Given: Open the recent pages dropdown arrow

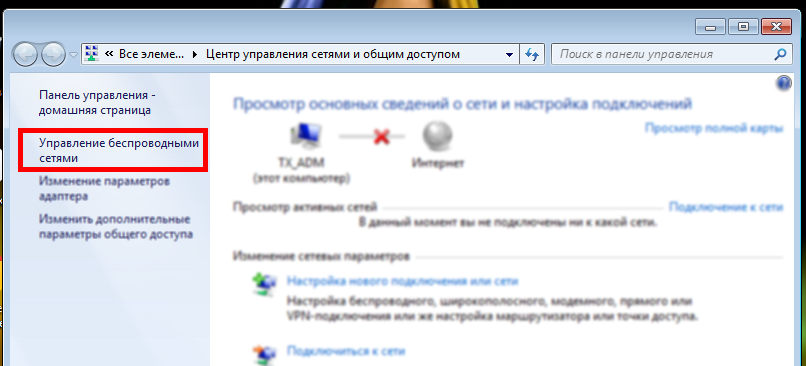Looking at the screenshot, I should point(73,54).
